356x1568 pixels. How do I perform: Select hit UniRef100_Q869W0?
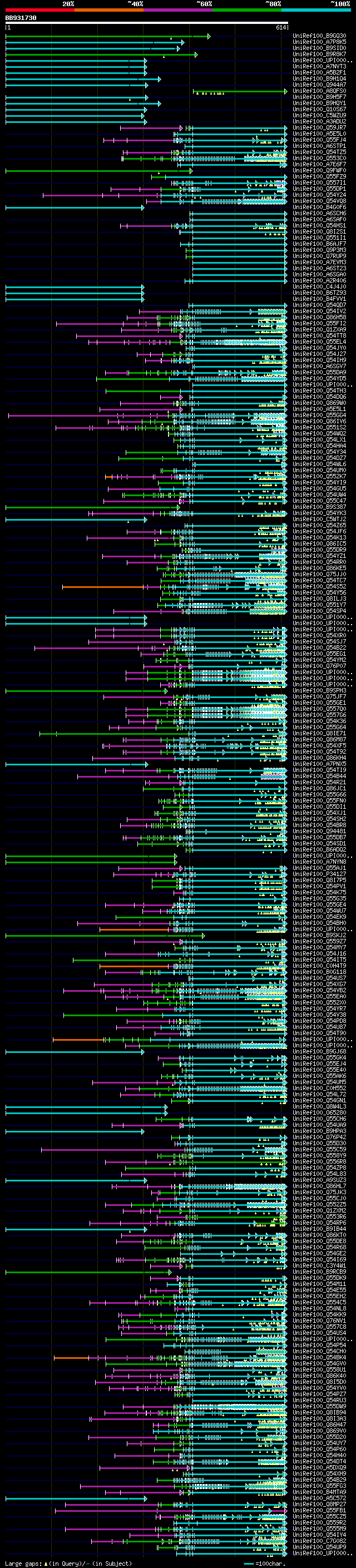319,403
